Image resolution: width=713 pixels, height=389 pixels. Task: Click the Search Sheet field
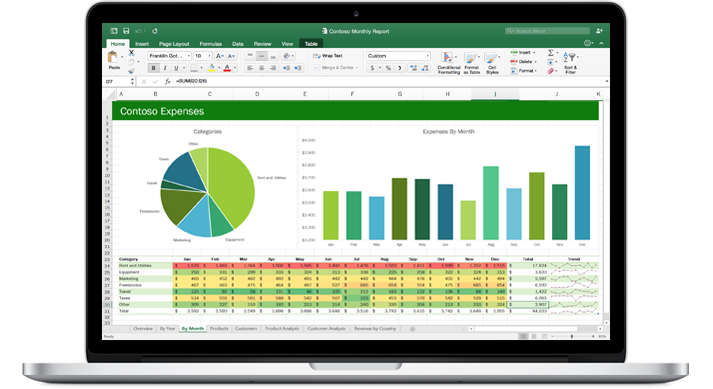[547, 31]
